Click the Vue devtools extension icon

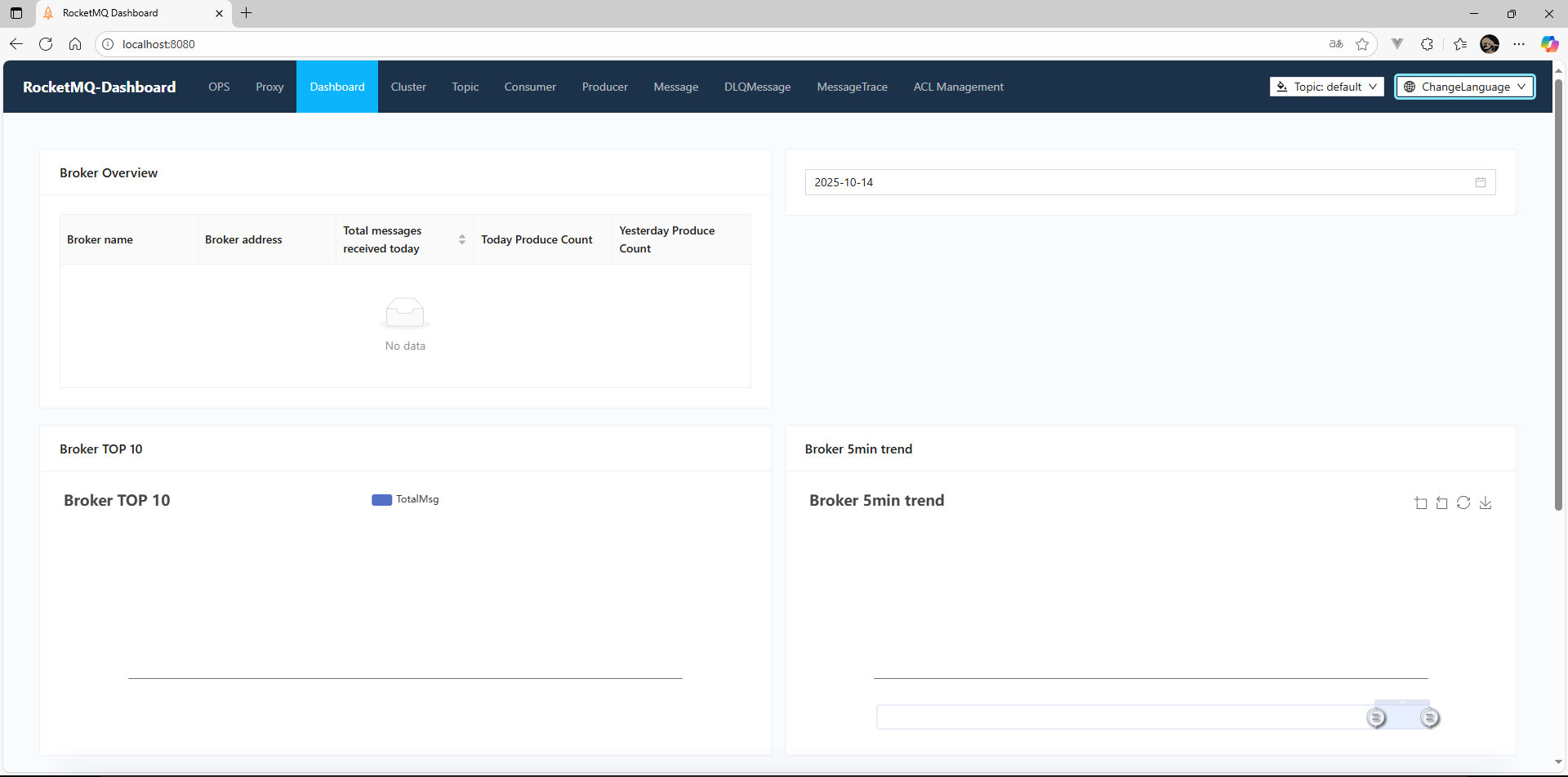[x=1397, y=44]
